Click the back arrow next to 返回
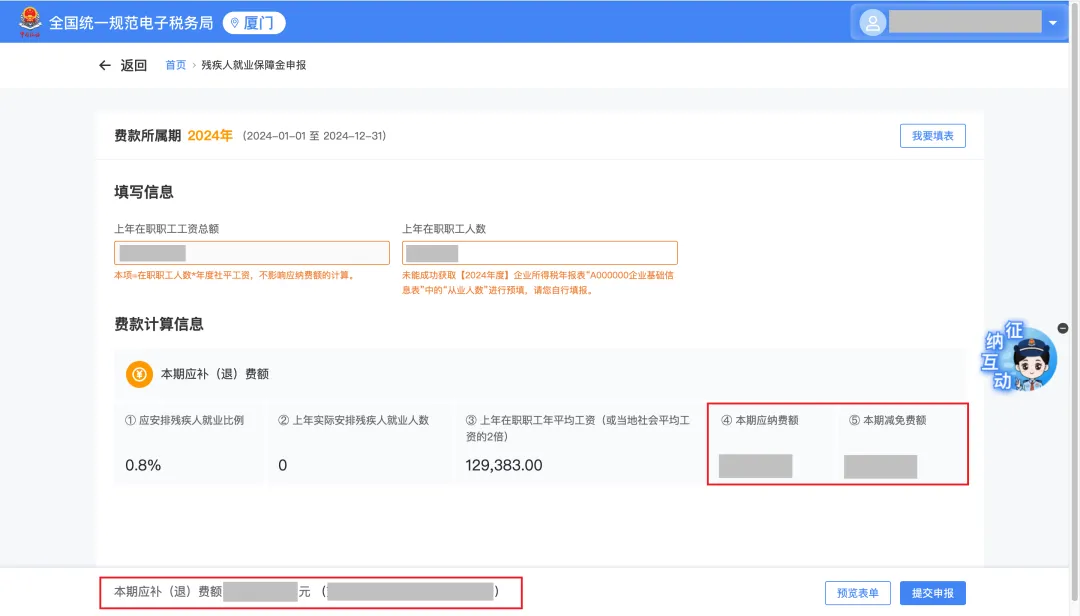This screenshot has height=616, width=1080. (x=105, y=65)
